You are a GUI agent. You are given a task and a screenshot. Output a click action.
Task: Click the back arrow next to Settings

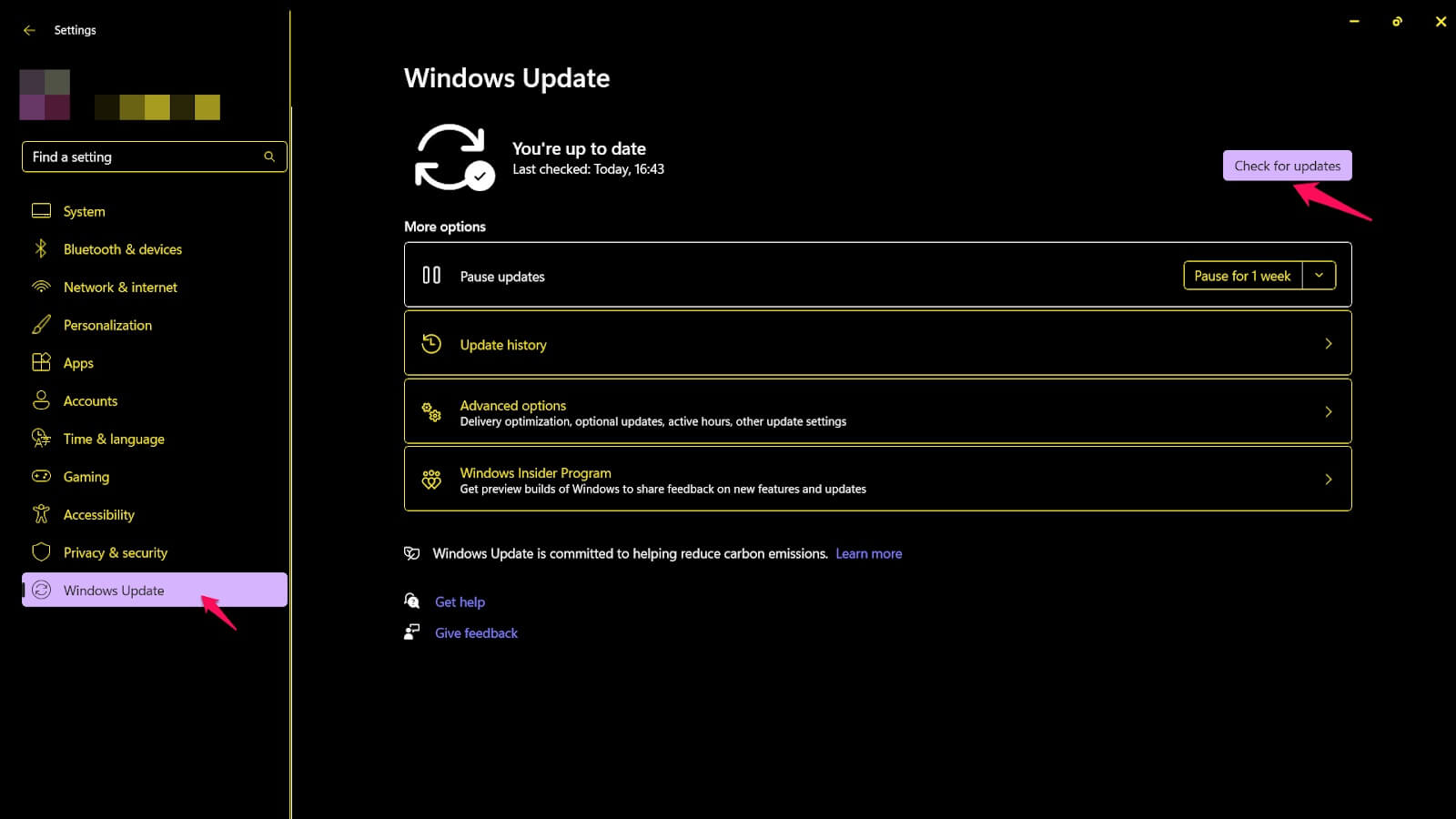28,29
